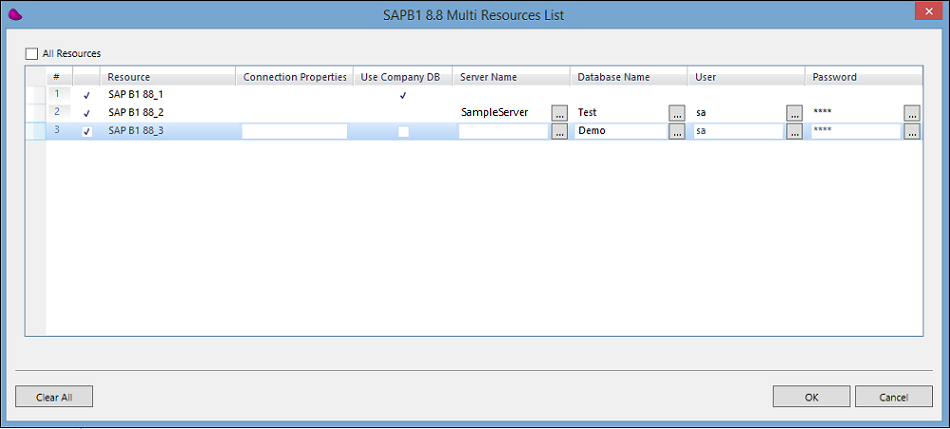Open User browse button in SAP B1 88_2 row
The image size is (950, 429).
pos(794,113)
